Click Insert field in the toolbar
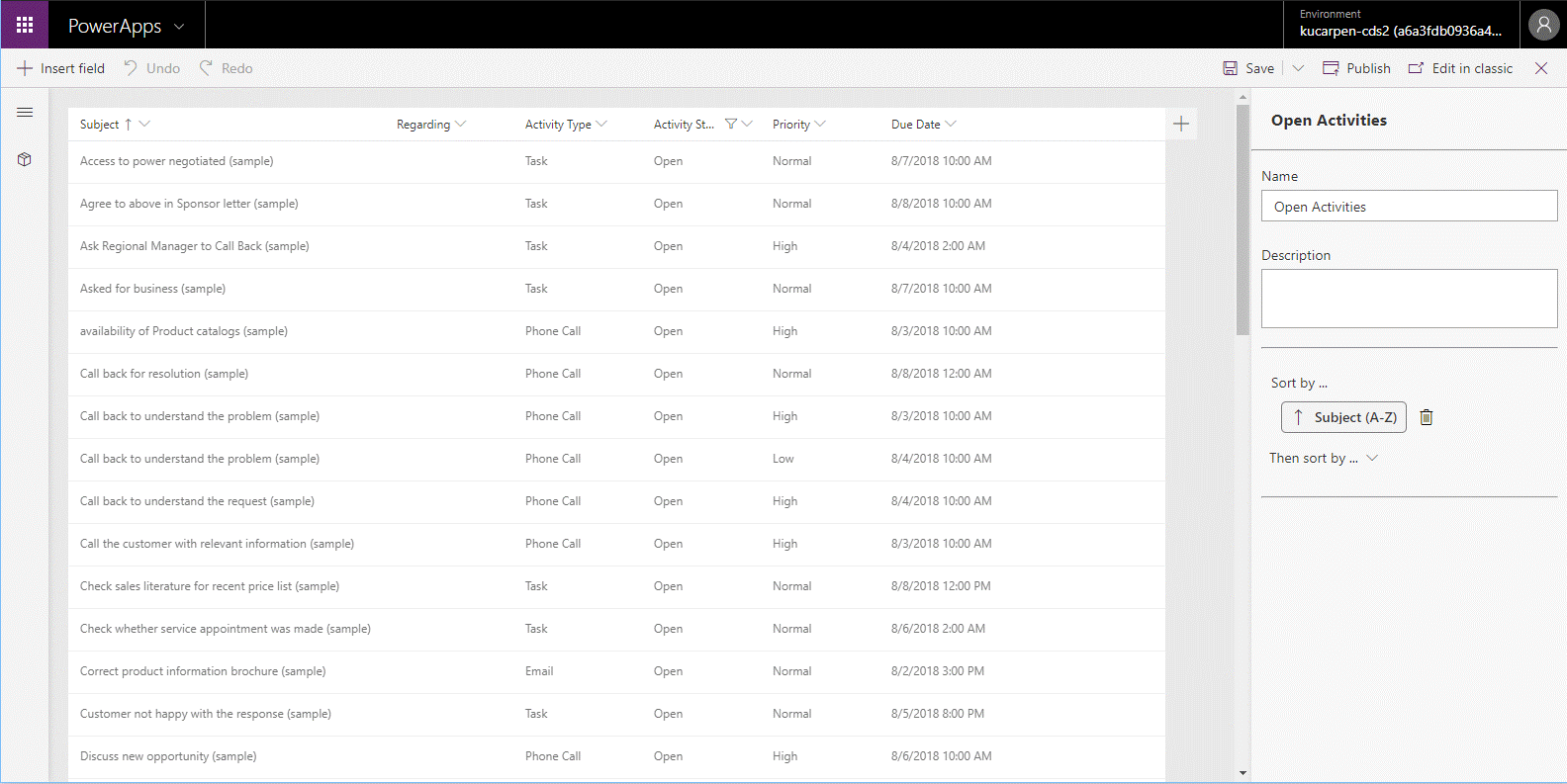 (x=60, y=68)
